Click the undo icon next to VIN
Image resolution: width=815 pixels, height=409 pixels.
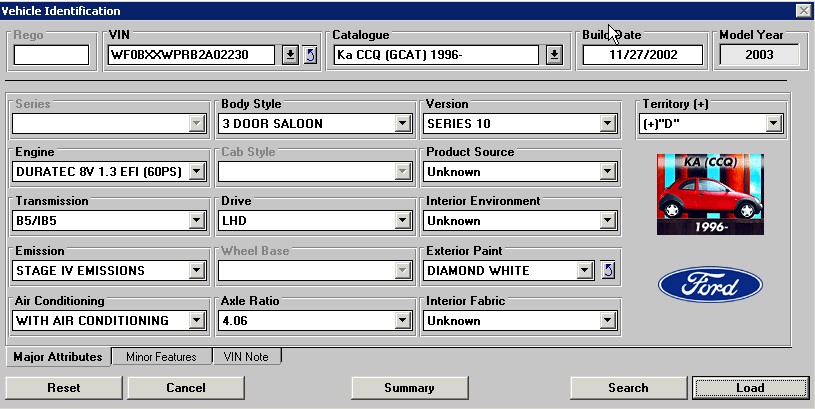pos(310,55)
